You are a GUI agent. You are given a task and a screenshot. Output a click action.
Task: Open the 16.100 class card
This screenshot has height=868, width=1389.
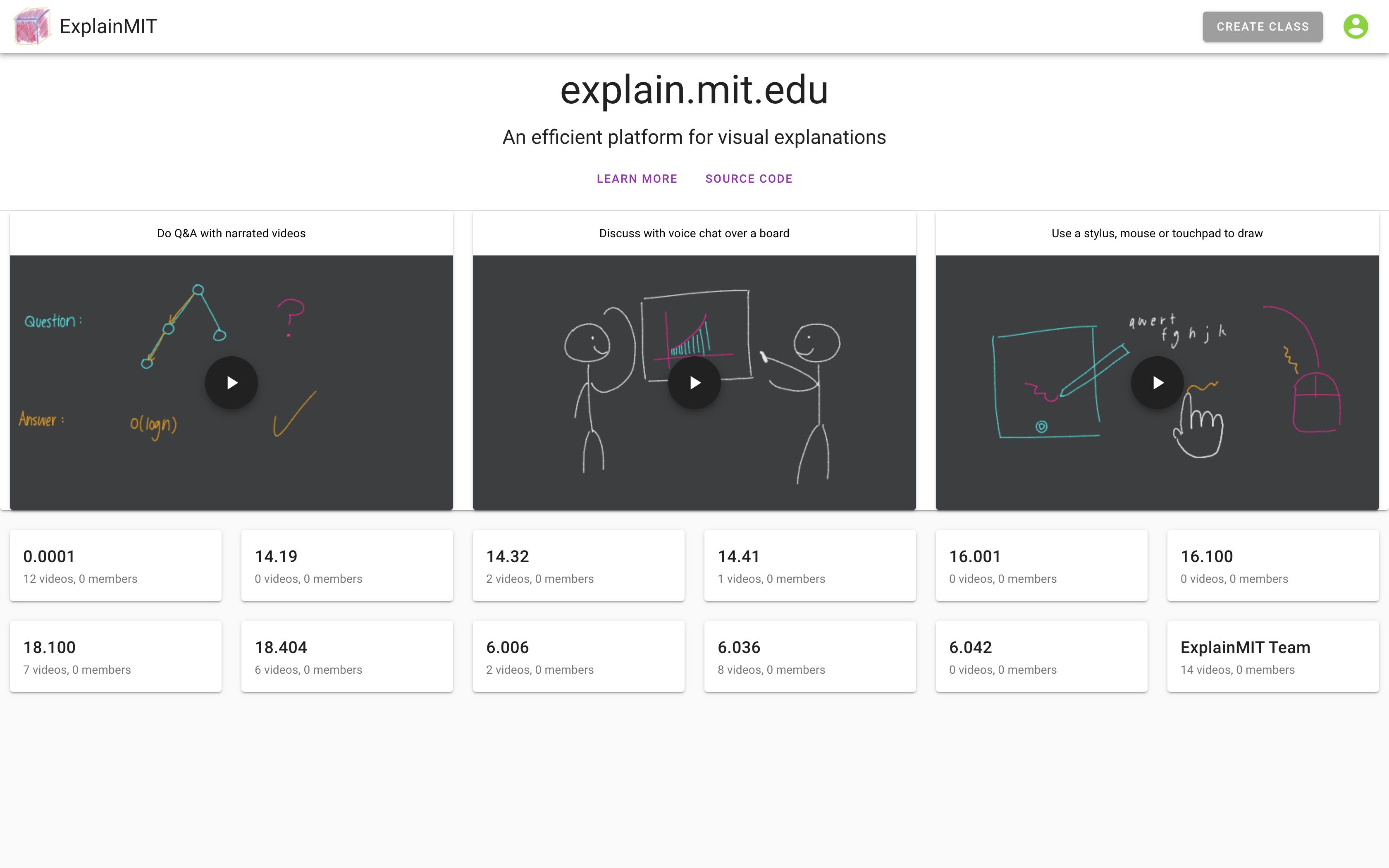click(x=1273, y=565)
